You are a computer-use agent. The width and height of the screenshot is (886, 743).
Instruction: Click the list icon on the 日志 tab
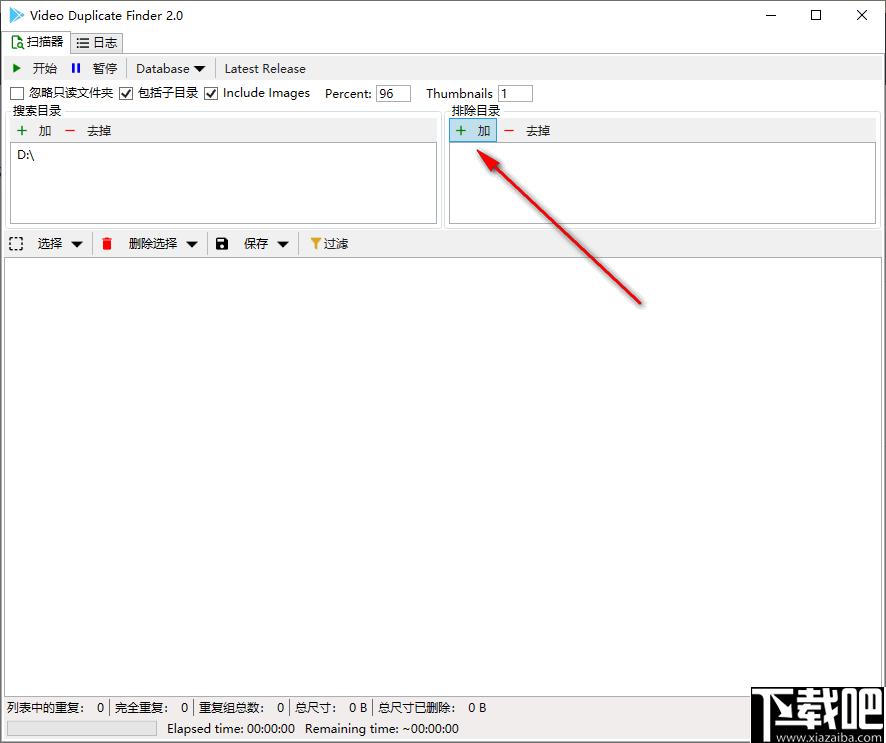pyautogui.click(x=83, y=43)
